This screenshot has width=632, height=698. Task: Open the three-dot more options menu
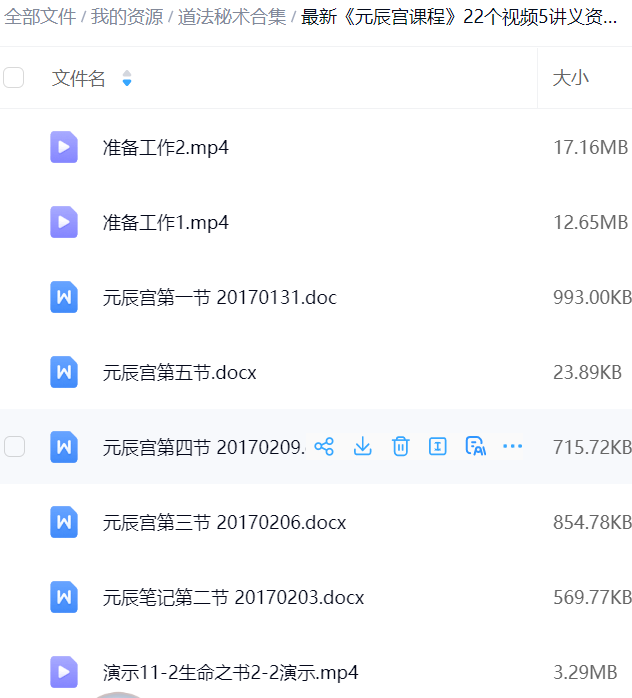click(x=512, y=447)
